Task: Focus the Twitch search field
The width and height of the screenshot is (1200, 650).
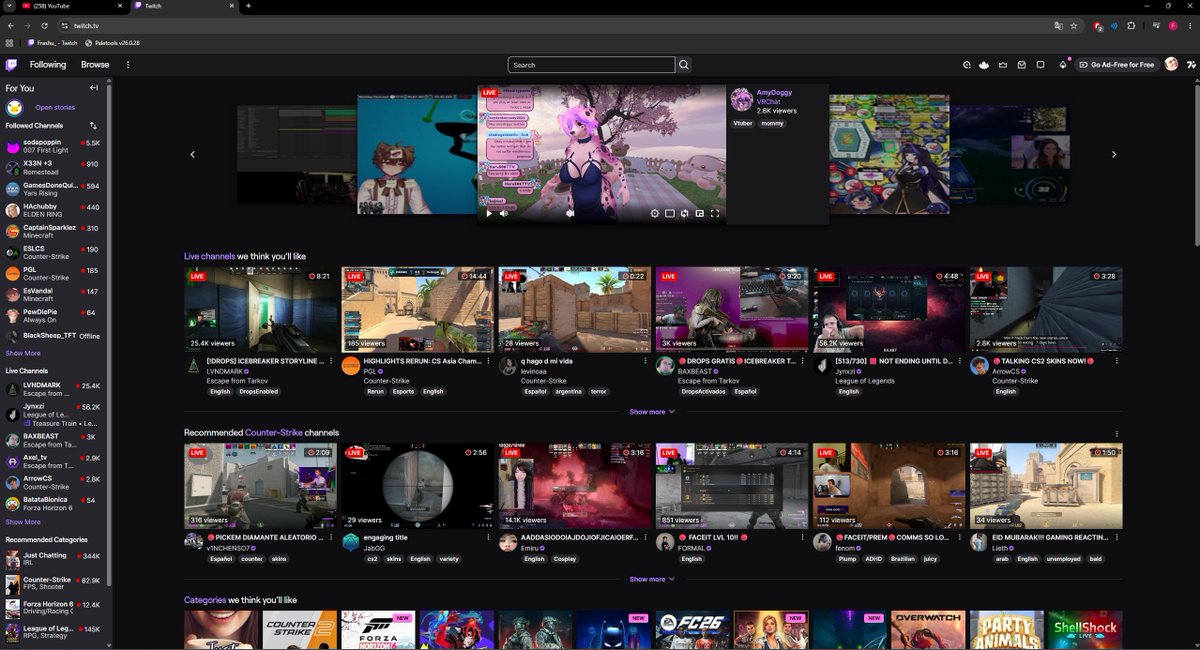Action: pyautogui.click(x=591, y=65)
